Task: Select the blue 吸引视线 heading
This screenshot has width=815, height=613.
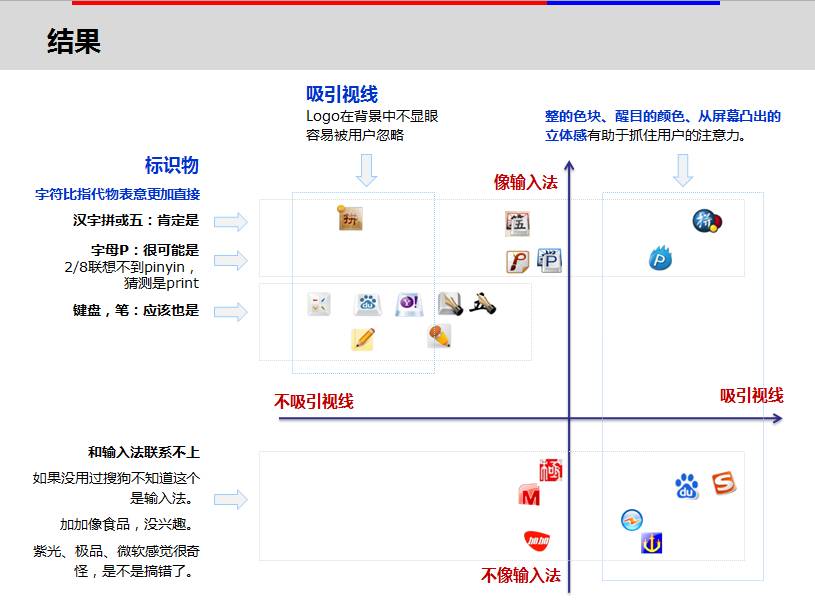Action: click(342, 94)
